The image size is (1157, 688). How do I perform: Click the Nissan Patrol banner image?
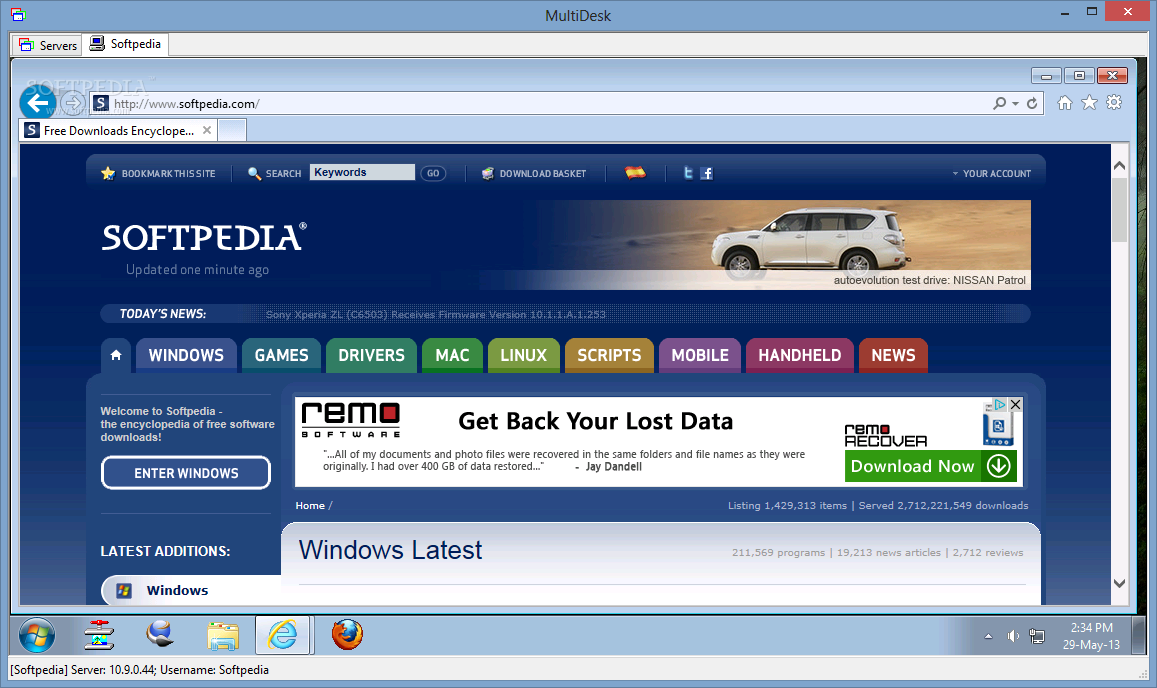point(753,244)
